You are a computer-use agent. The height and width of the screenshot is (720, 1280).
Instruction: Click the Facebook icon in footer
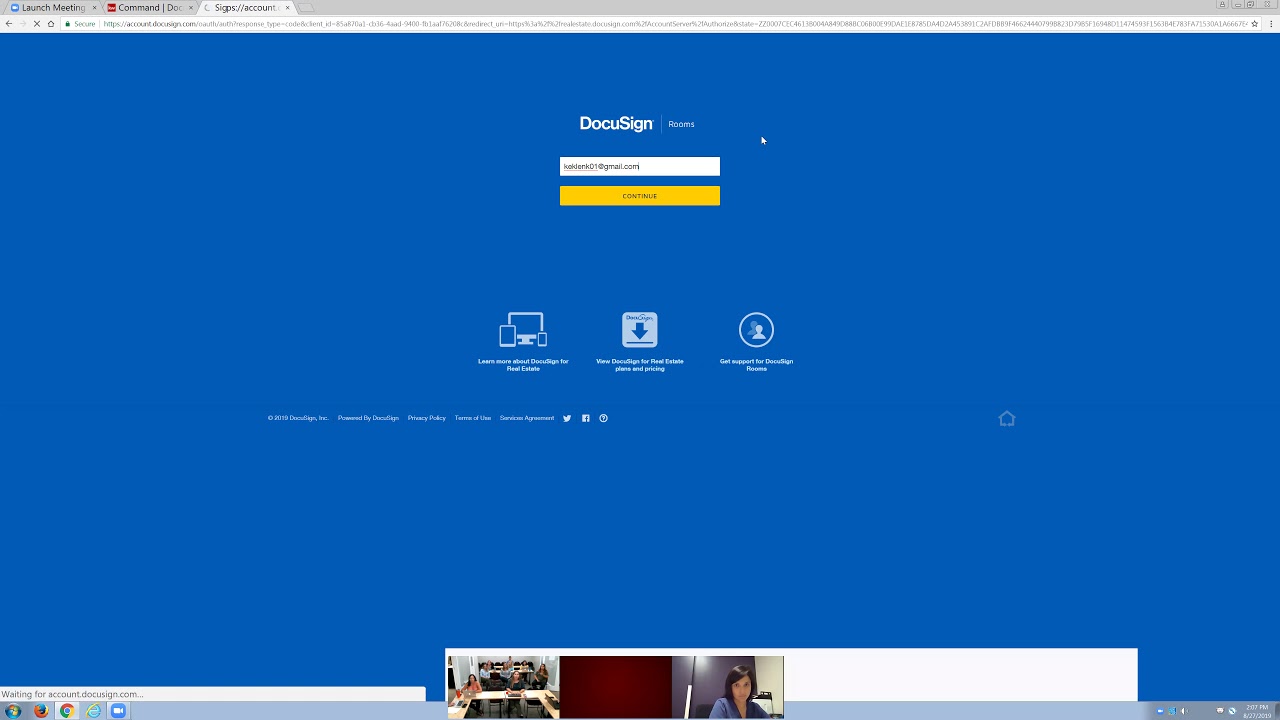coord(586,418)
